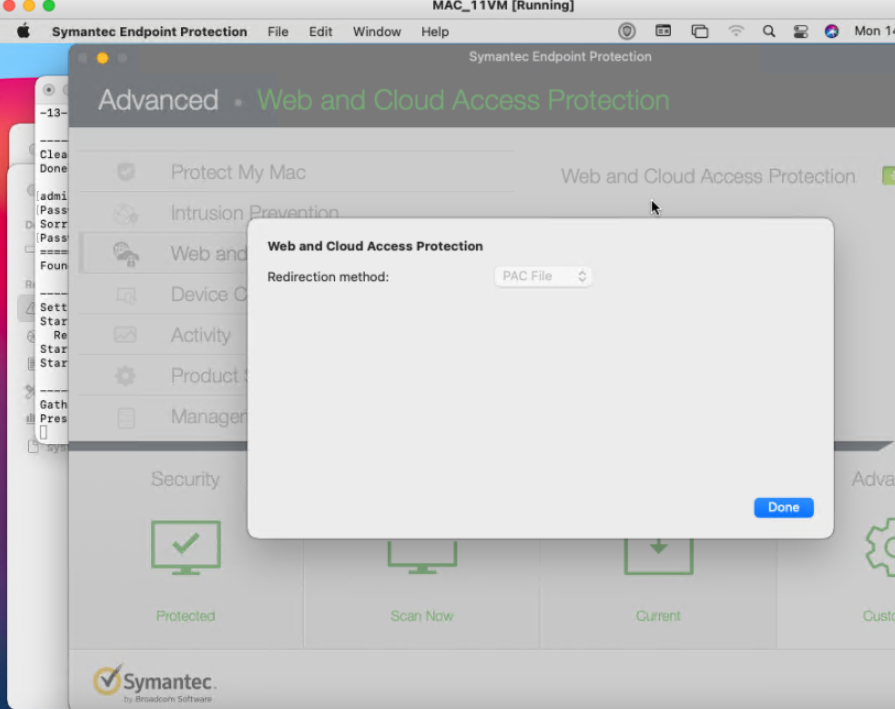Open the Redirection method PAC File dropdown

tap(543, 276)
